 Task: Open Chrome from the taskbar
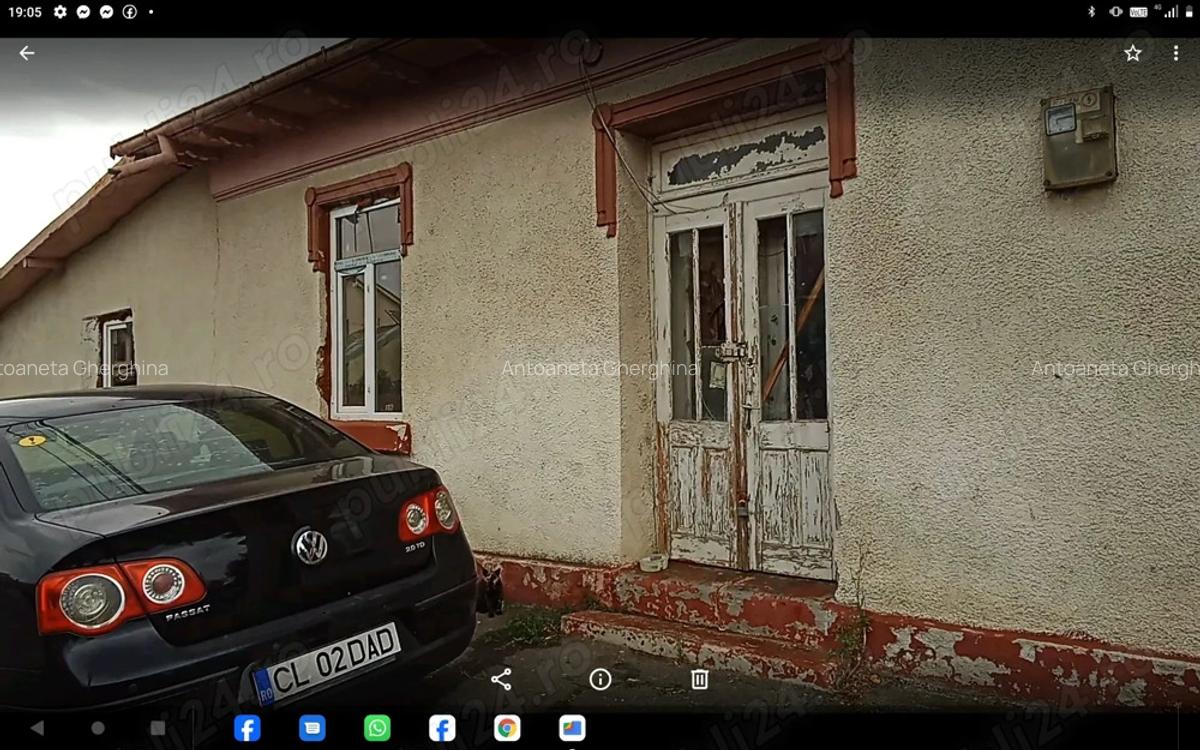click(505, 730)
